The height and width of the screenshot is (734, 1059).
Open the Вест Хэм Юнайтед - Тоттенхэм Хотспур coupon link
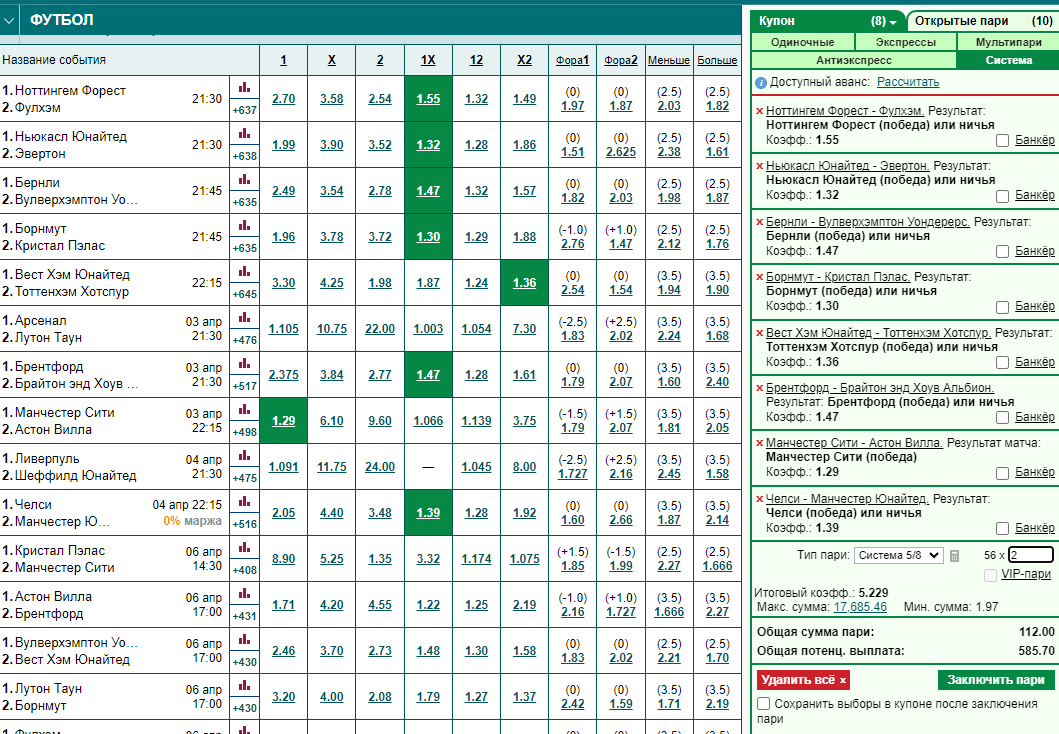[x=878, y=333]
